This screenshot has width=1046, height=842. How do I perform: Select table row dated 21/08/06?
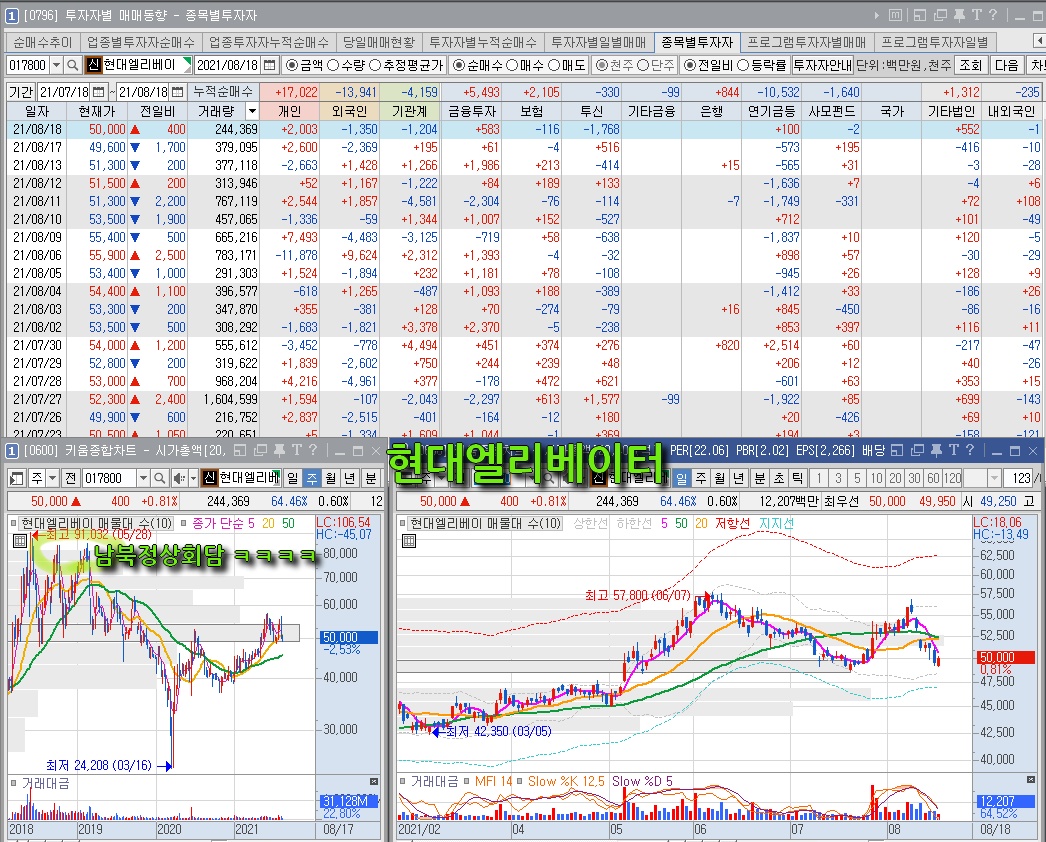[523, 255]
